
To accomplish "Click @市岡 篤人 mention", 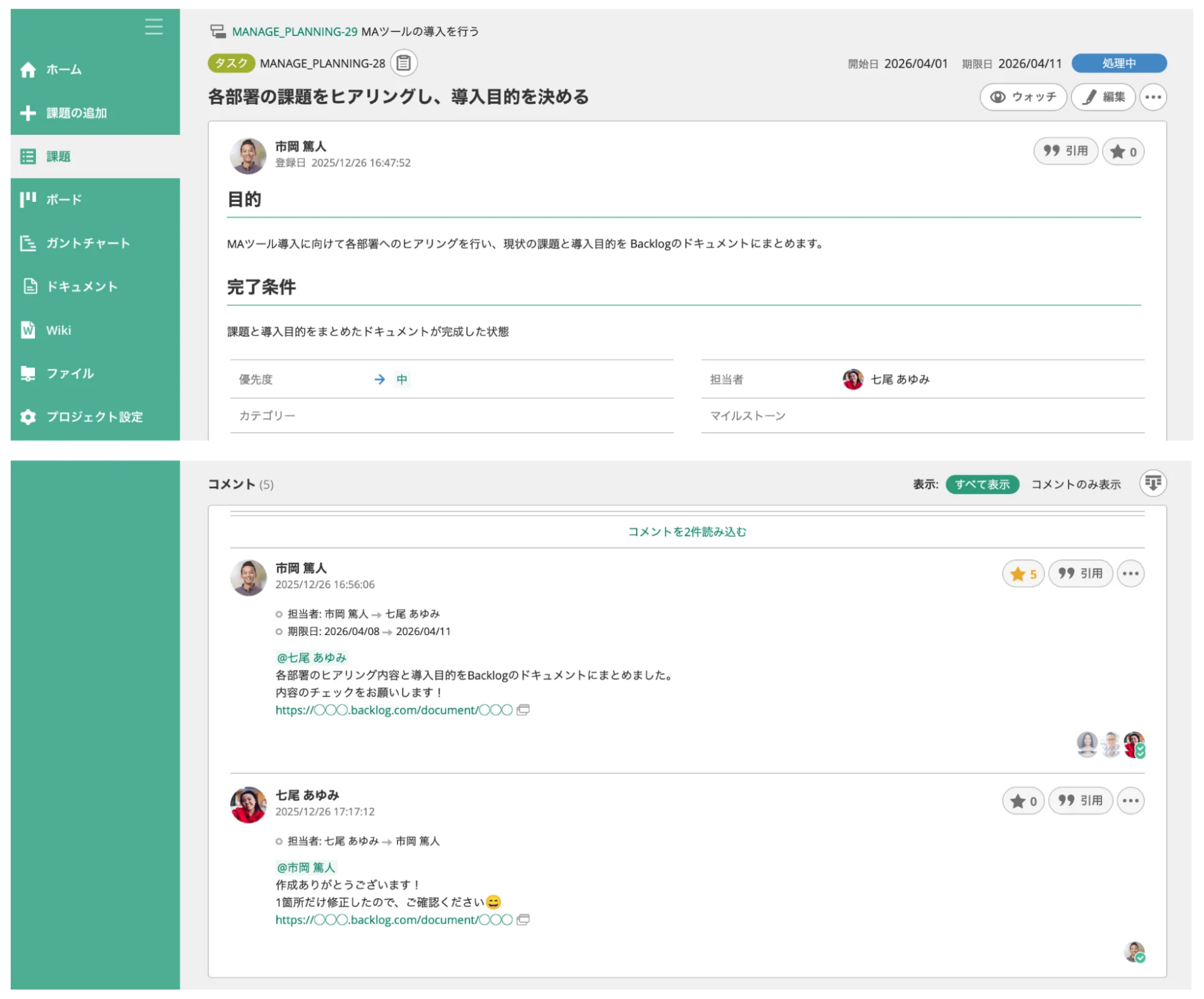I will (x=305, y=867).
